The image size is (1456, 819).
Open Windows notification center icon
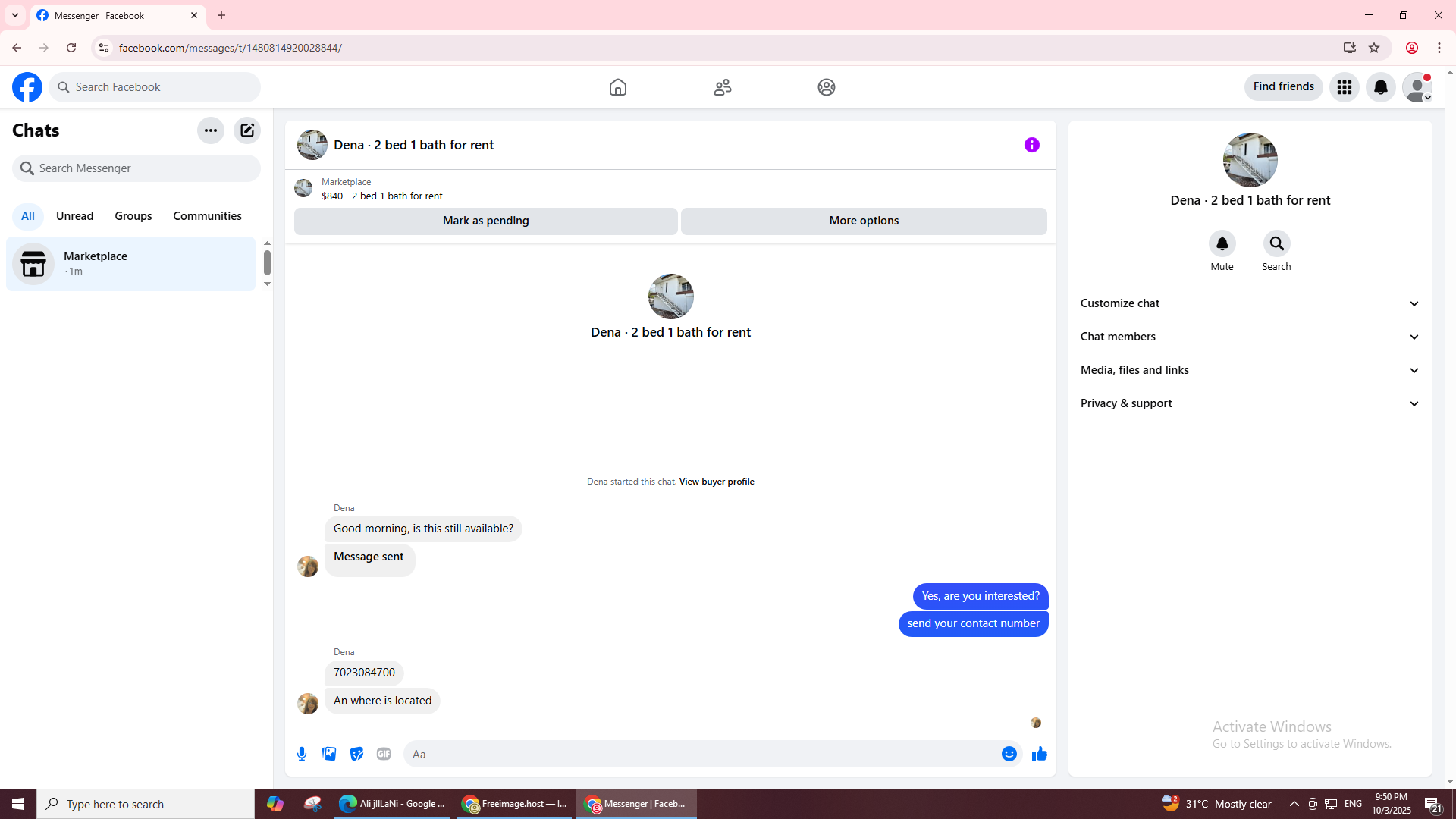click(1432, 804)
